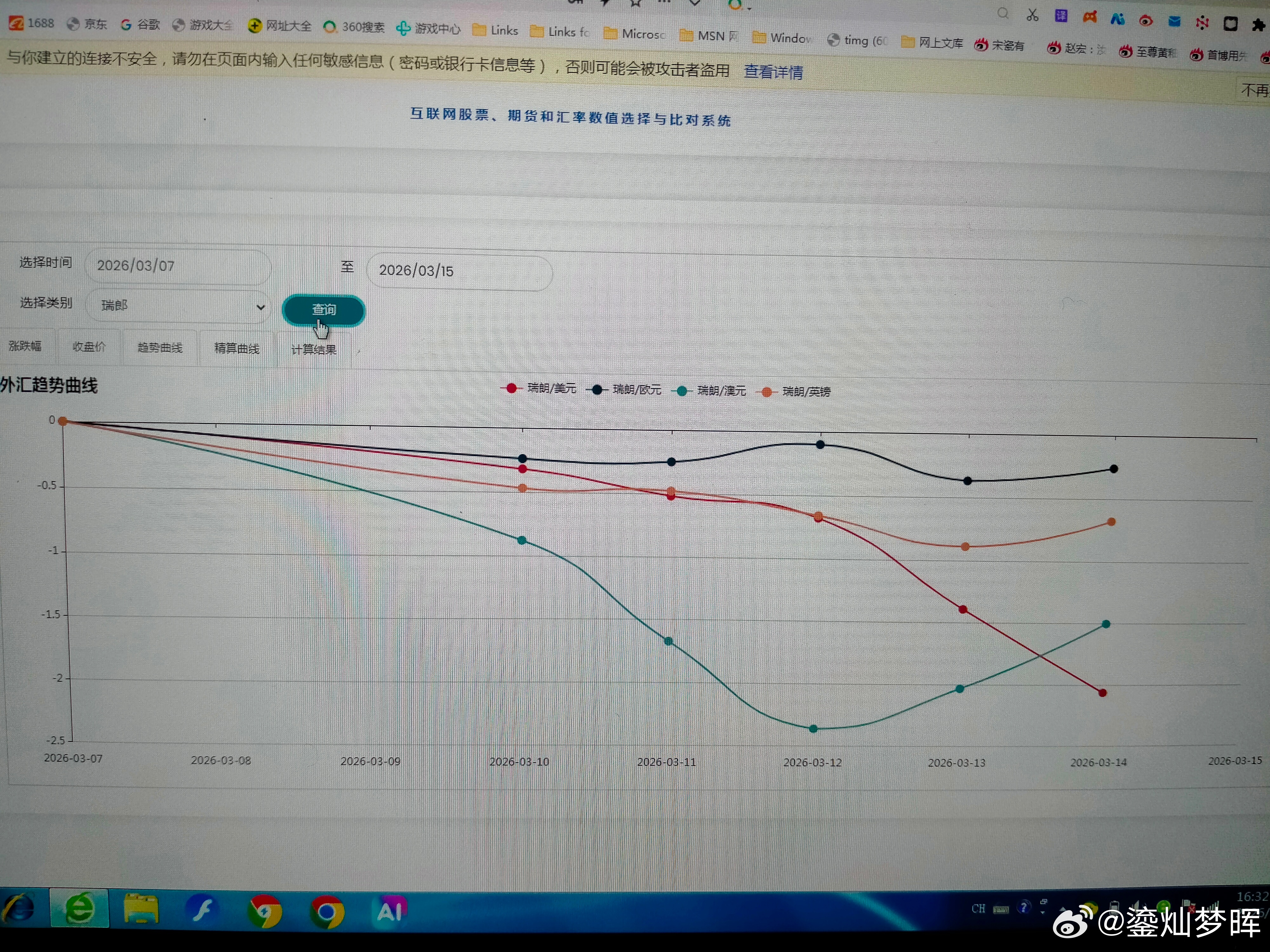Switch to the 趋势曲线 tab

160,347
